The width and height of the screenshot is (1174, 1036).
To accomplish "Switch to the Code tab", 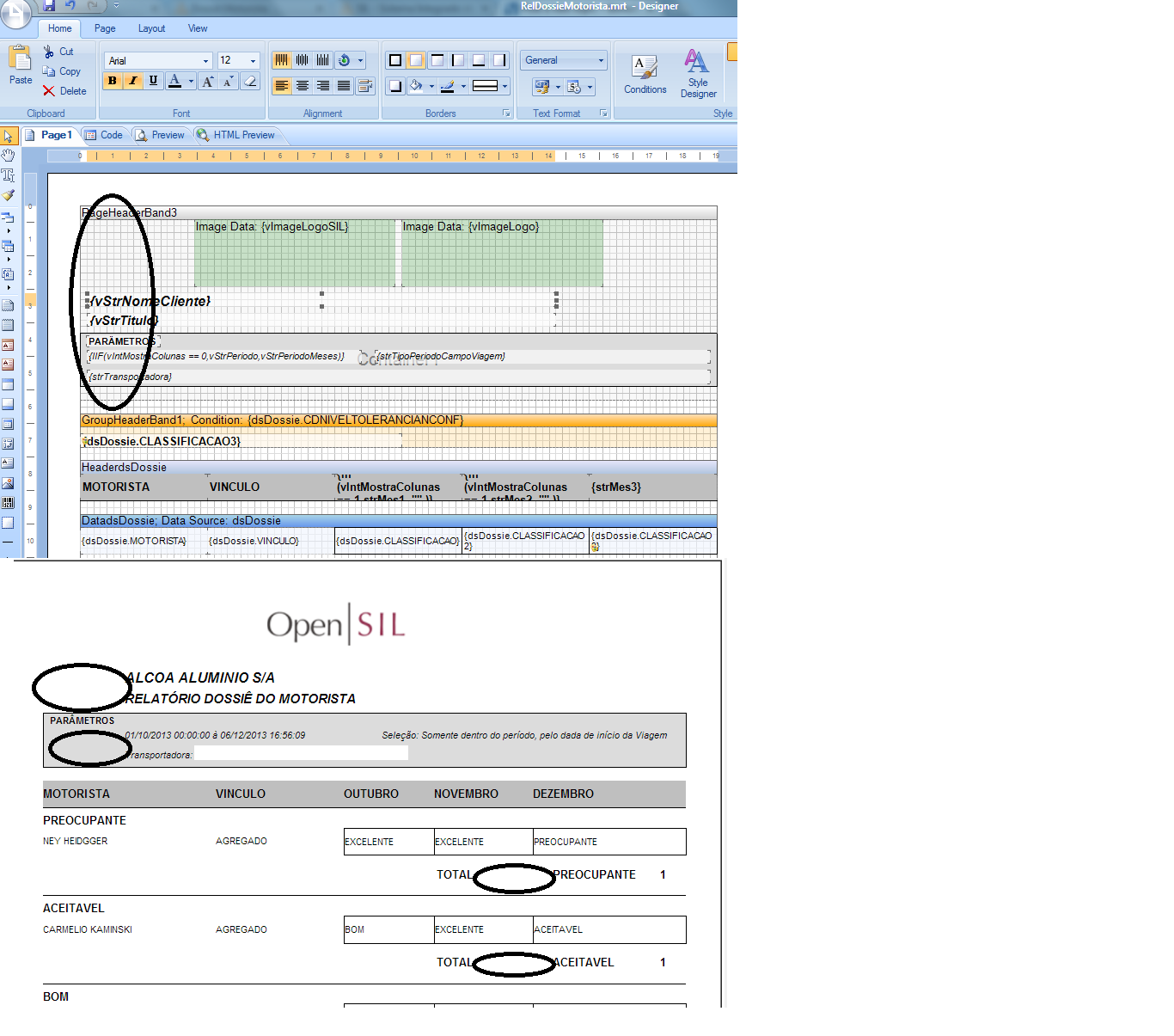I will click(104, 135).
